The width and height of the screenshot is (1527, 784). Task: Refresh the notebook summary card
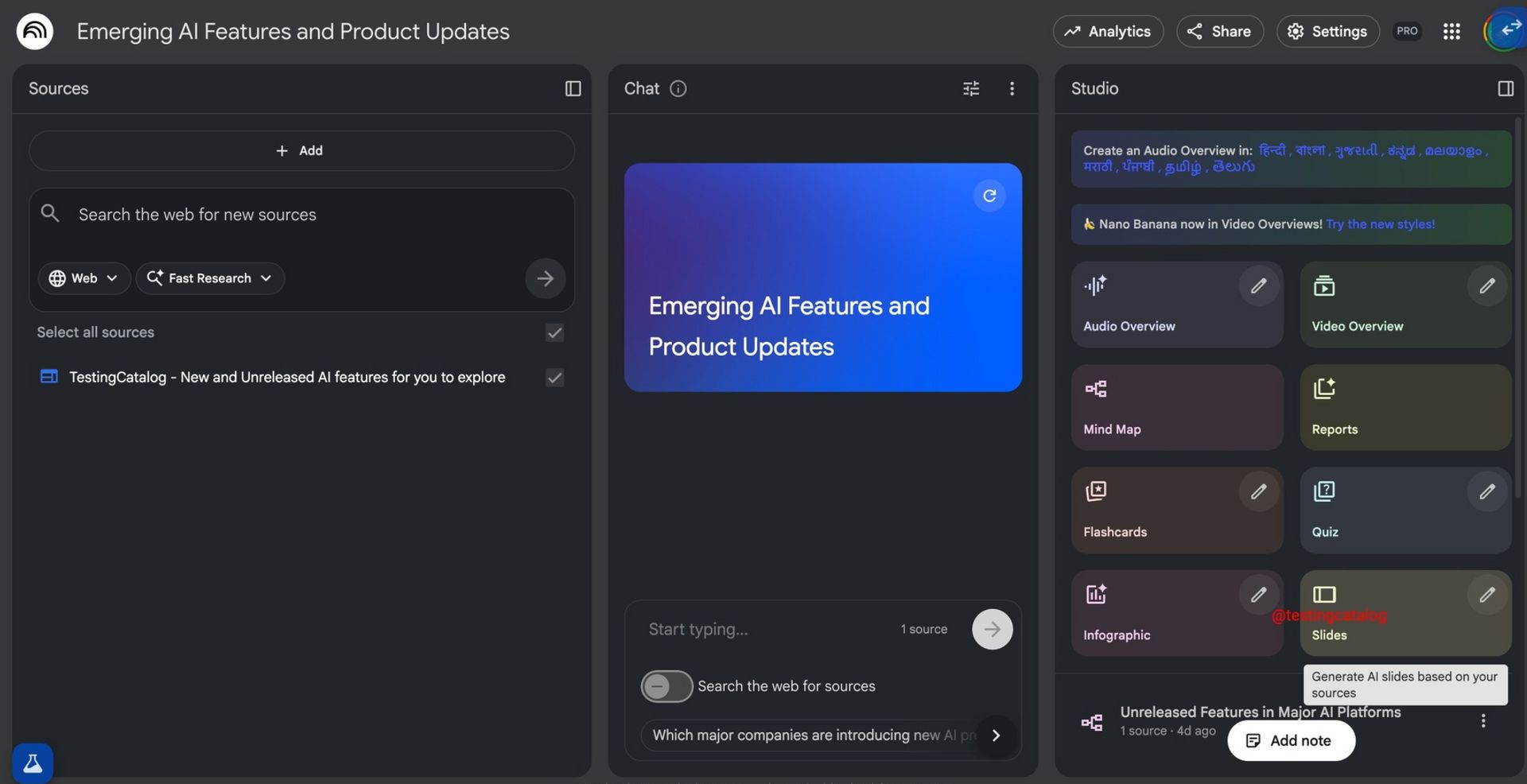click(x=989, y=196)
